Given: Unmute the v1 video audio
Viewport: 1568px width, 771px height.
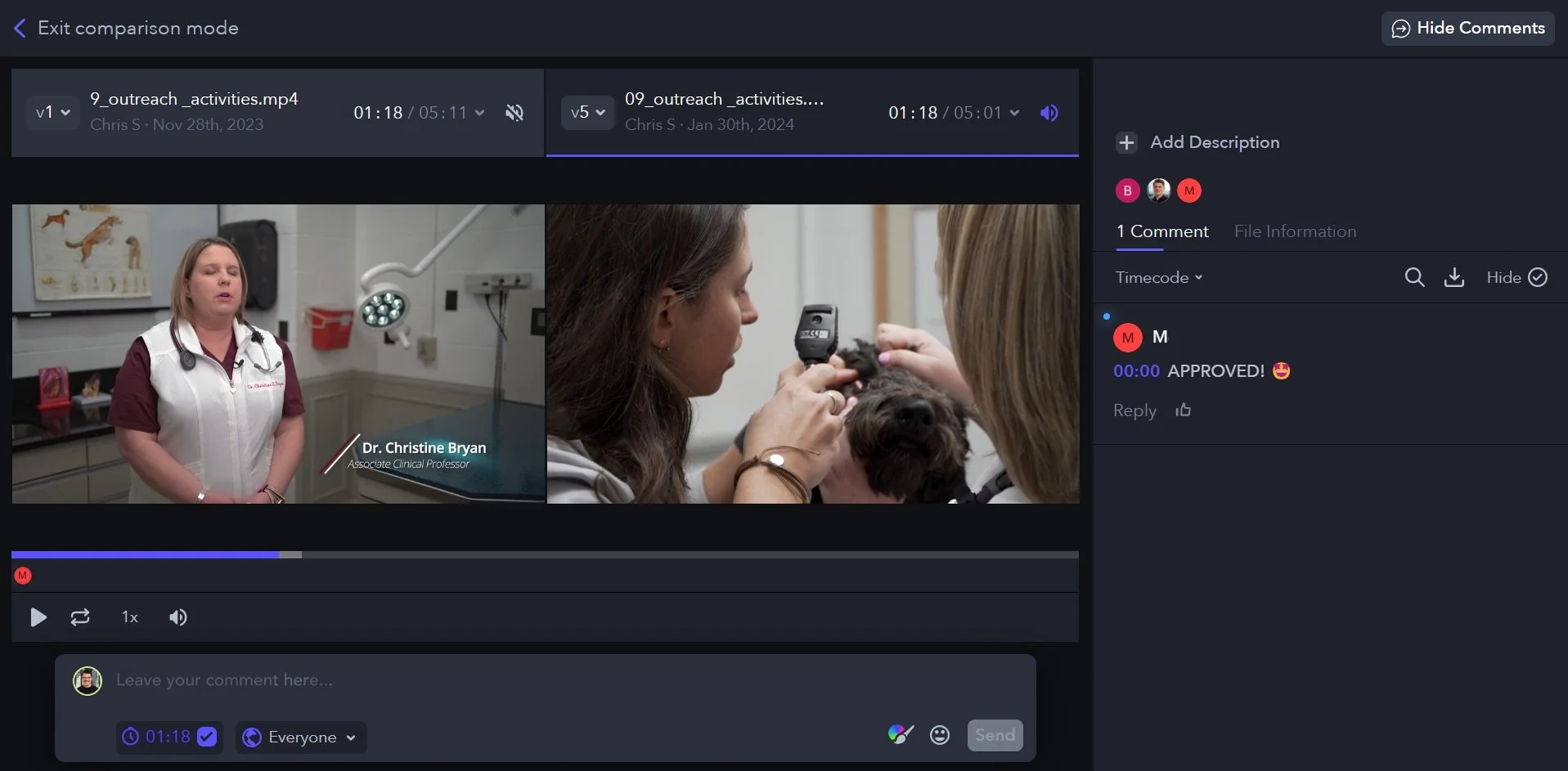Looking at the screenshot, I should 514,113.
